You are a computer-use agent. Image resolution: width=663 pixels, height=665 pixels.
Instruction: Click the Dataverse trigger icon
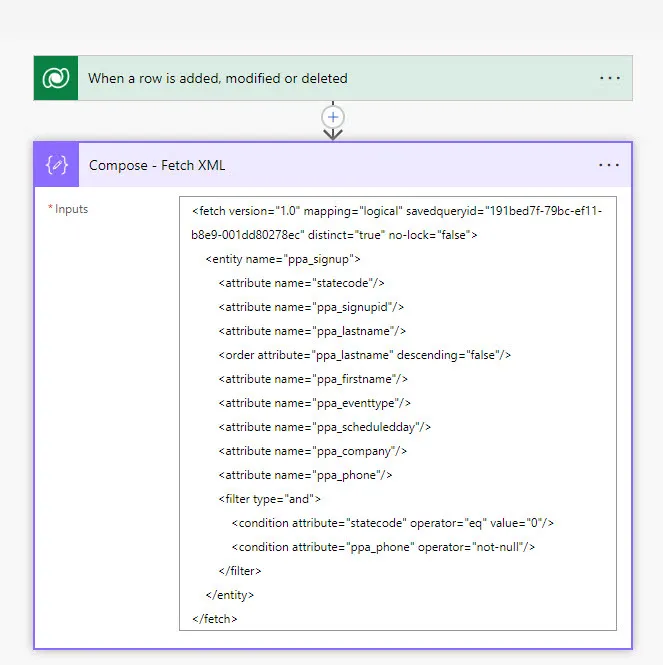point(56,78)
